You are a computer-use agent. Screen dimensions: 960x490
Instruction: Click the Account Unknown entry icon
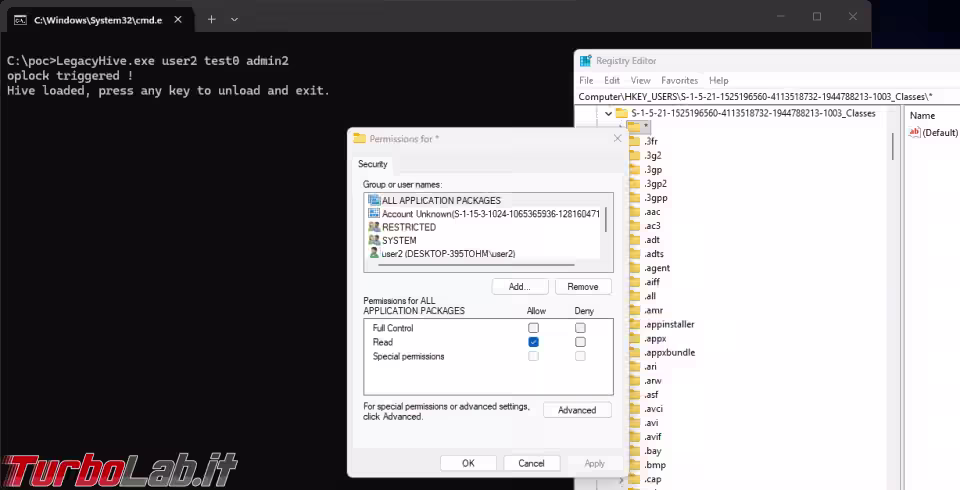coord(374,213)
